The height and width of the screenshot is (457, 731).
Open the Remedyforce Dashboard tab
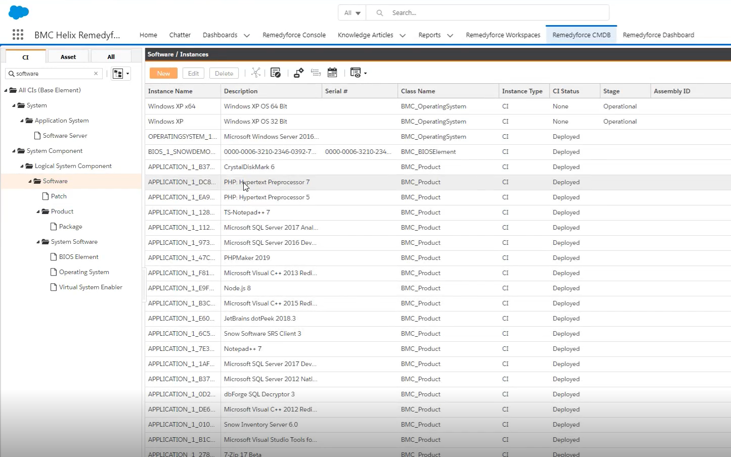point(658,35)
